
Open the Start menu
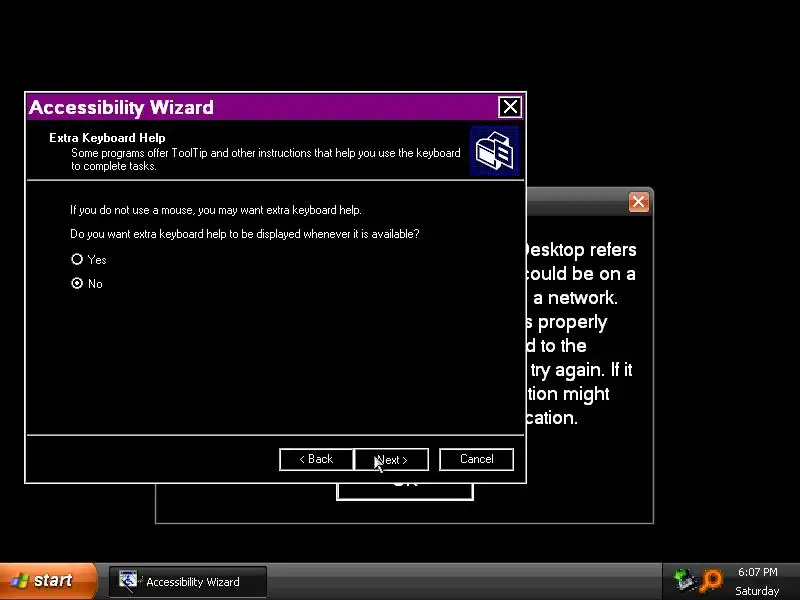tap(48, 581)
